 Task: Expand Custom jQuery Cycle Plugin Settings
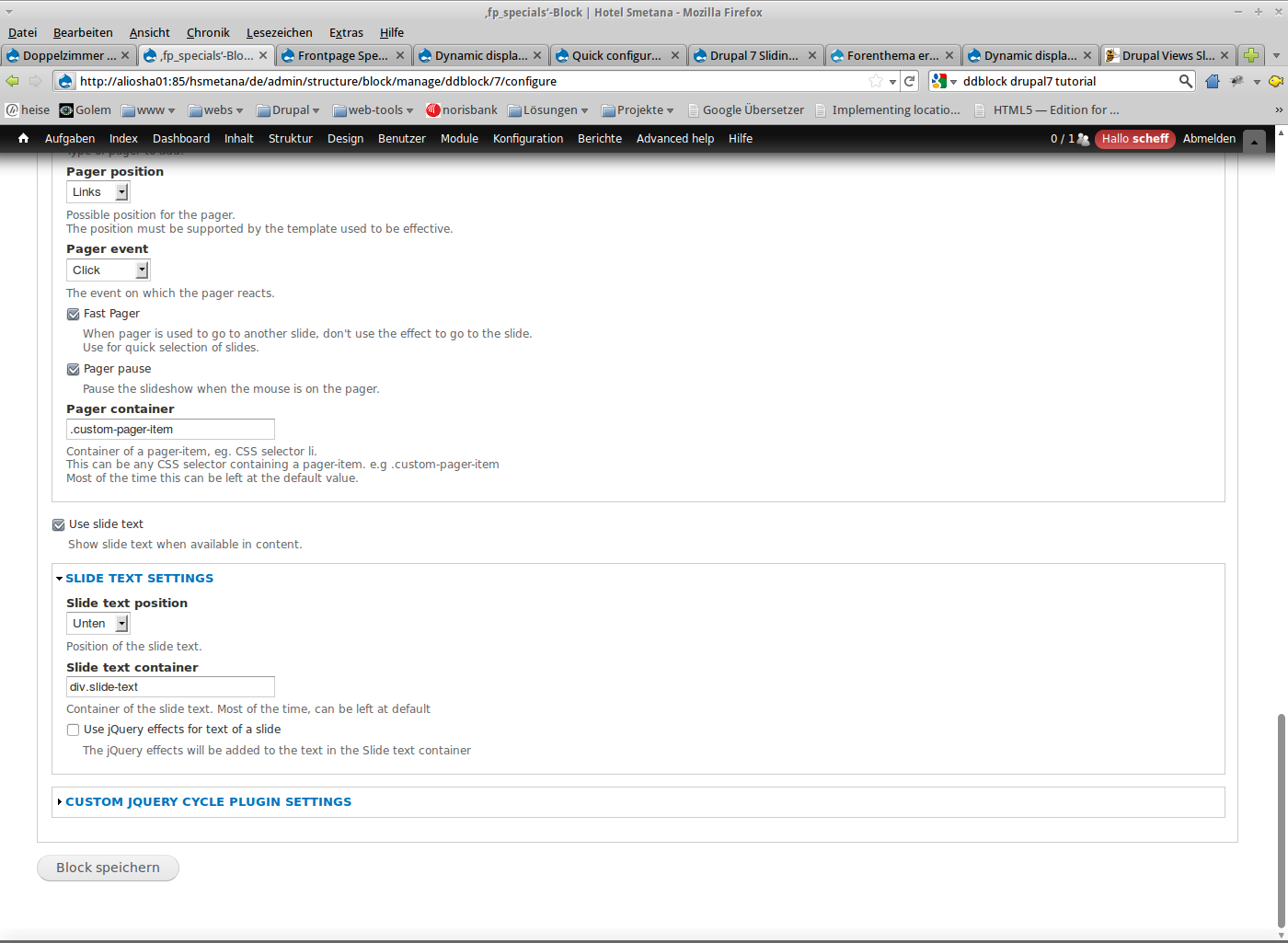coord(208,802)
